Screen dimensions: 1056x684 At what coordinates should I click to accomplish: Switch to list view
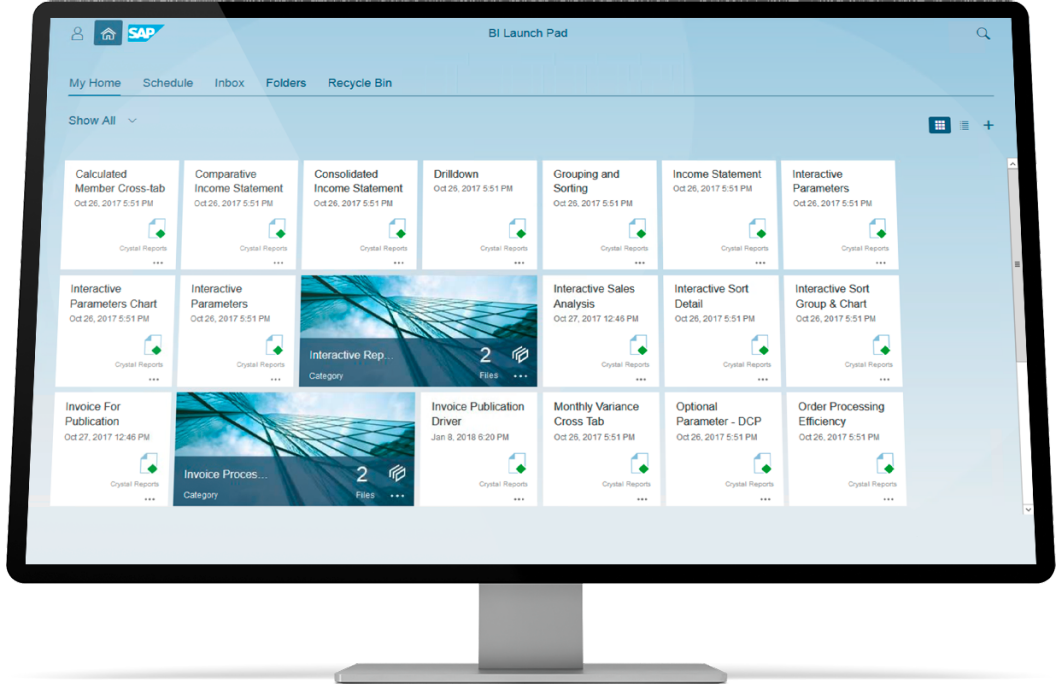pos(964,125)
